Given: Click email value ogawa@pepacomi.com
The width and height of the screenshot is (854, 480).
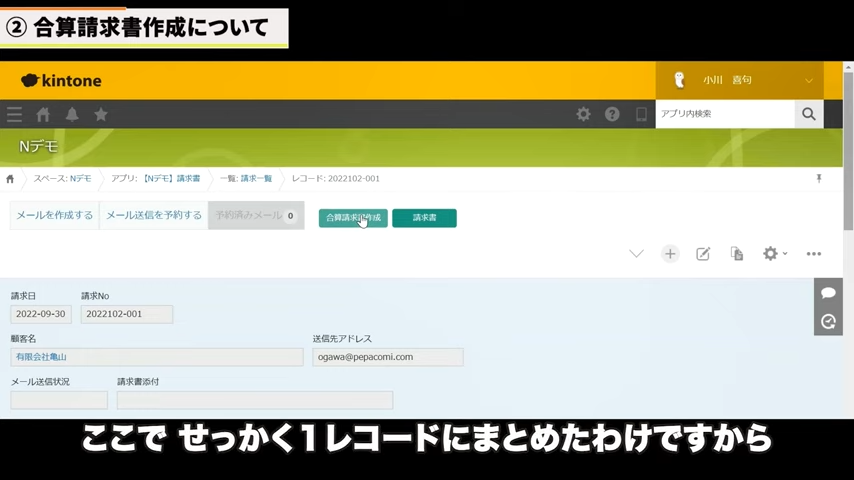Looking at the screenshot, I should click(365, 357).
